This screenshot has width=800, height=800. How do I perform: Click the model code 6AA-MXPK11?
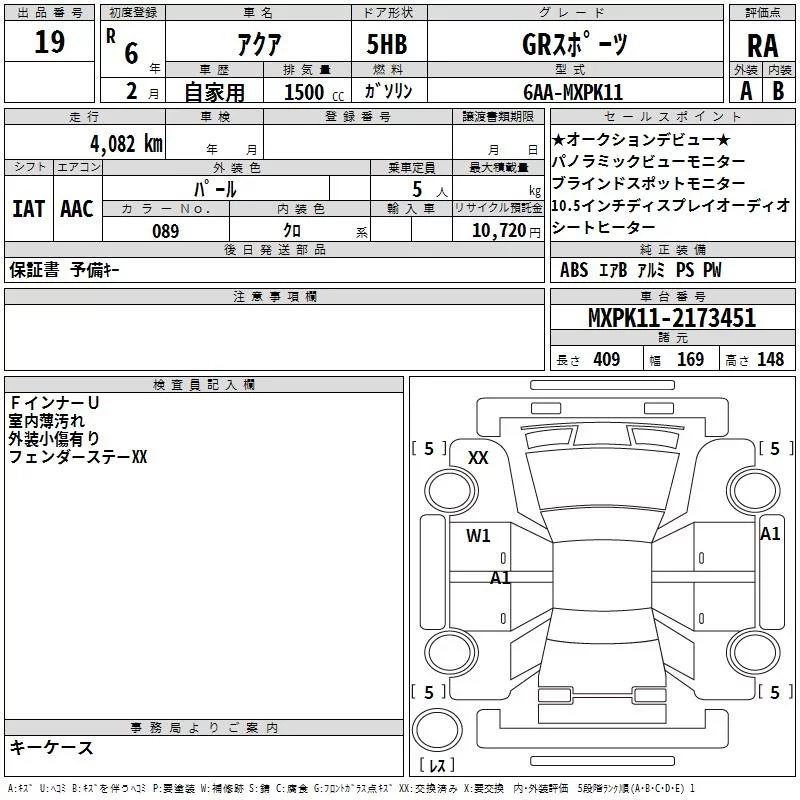573,92
